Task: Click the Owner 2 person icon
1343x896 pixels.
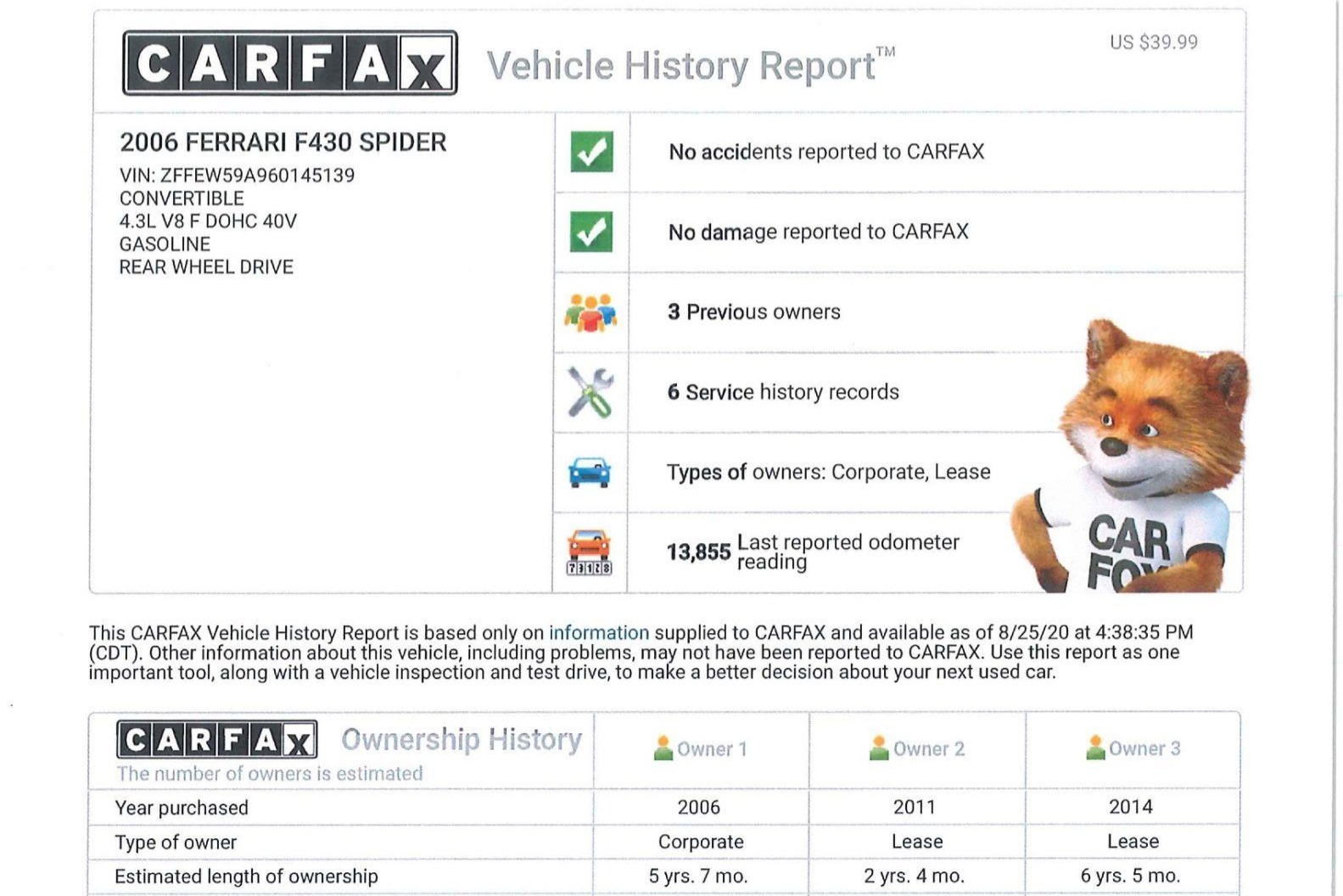Action: (879, 748)
